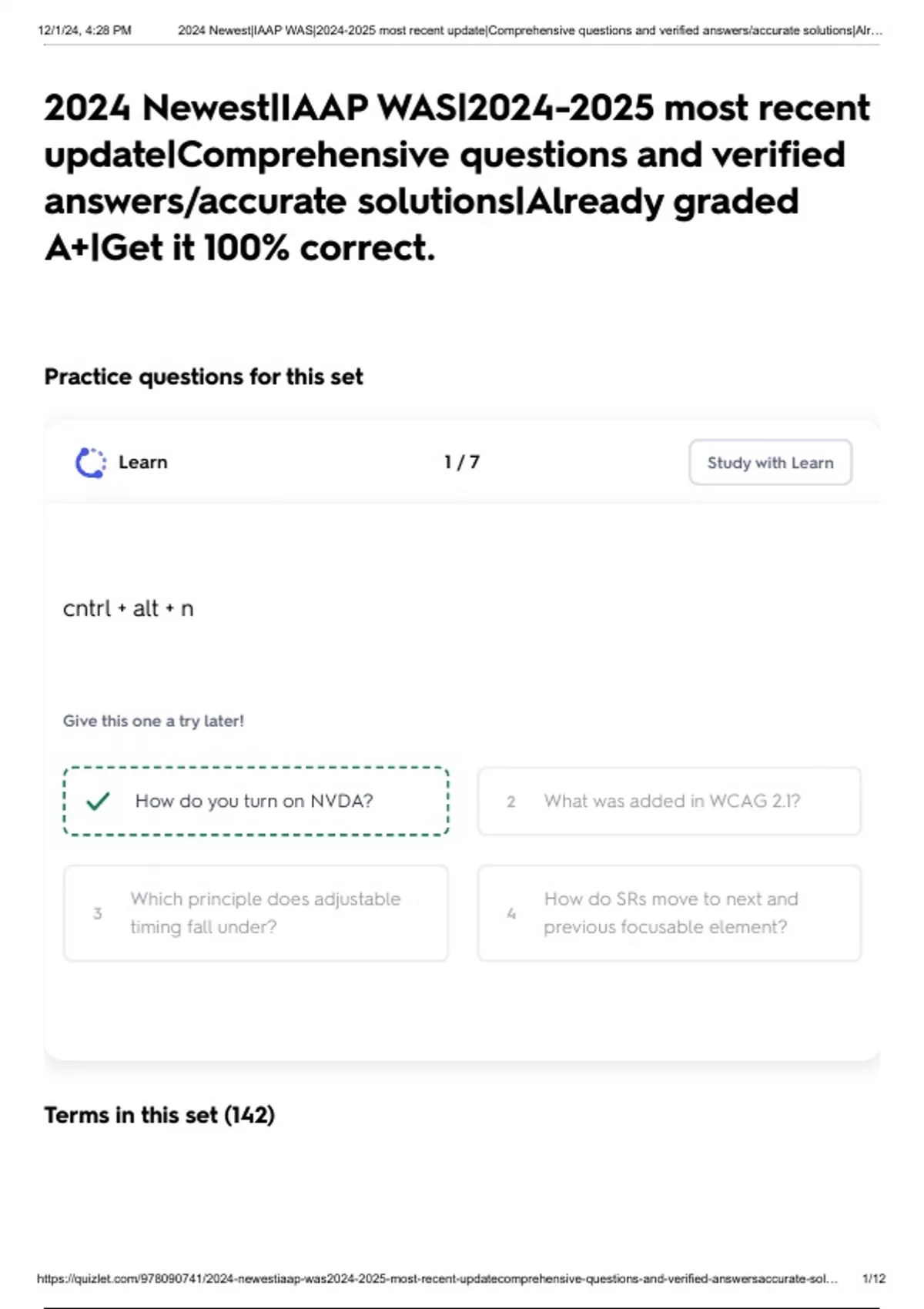Click the cntrl + alt + n prompt text
924x1309 pixels.
click(128, 608)
